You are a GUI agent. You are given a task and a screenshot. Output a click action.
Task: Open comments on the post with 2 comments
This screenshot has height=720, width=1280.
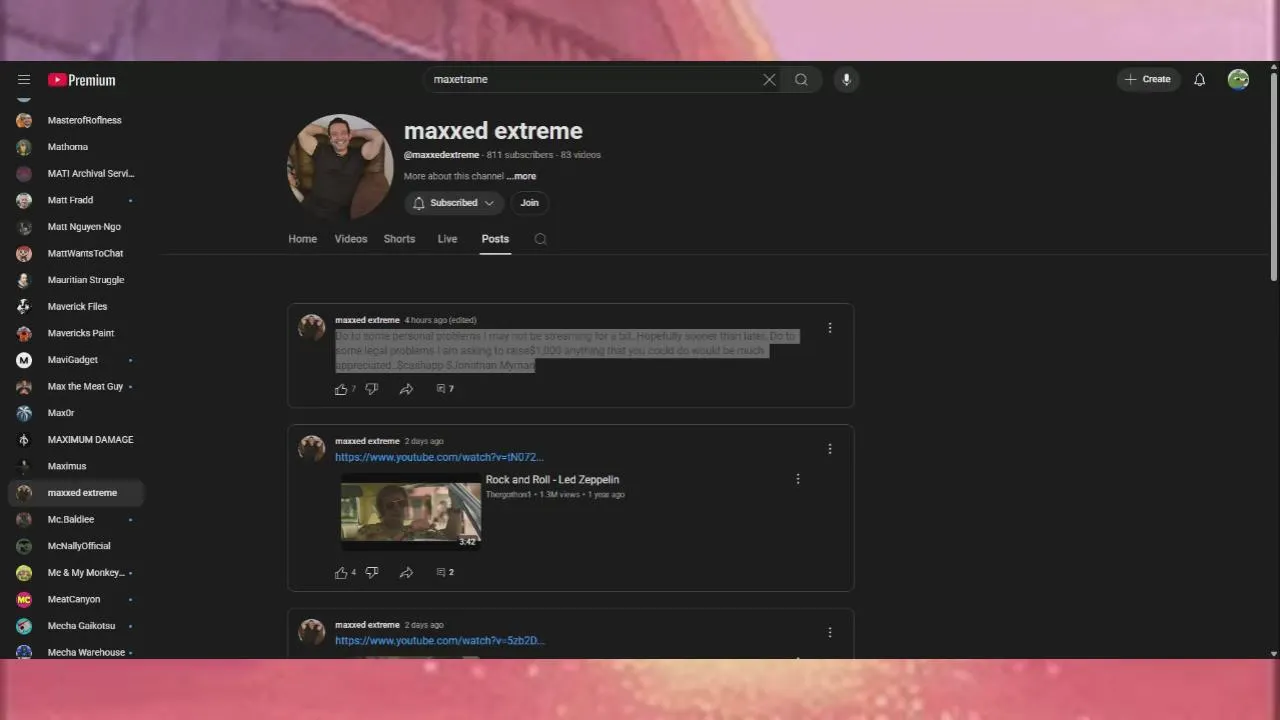445,573
